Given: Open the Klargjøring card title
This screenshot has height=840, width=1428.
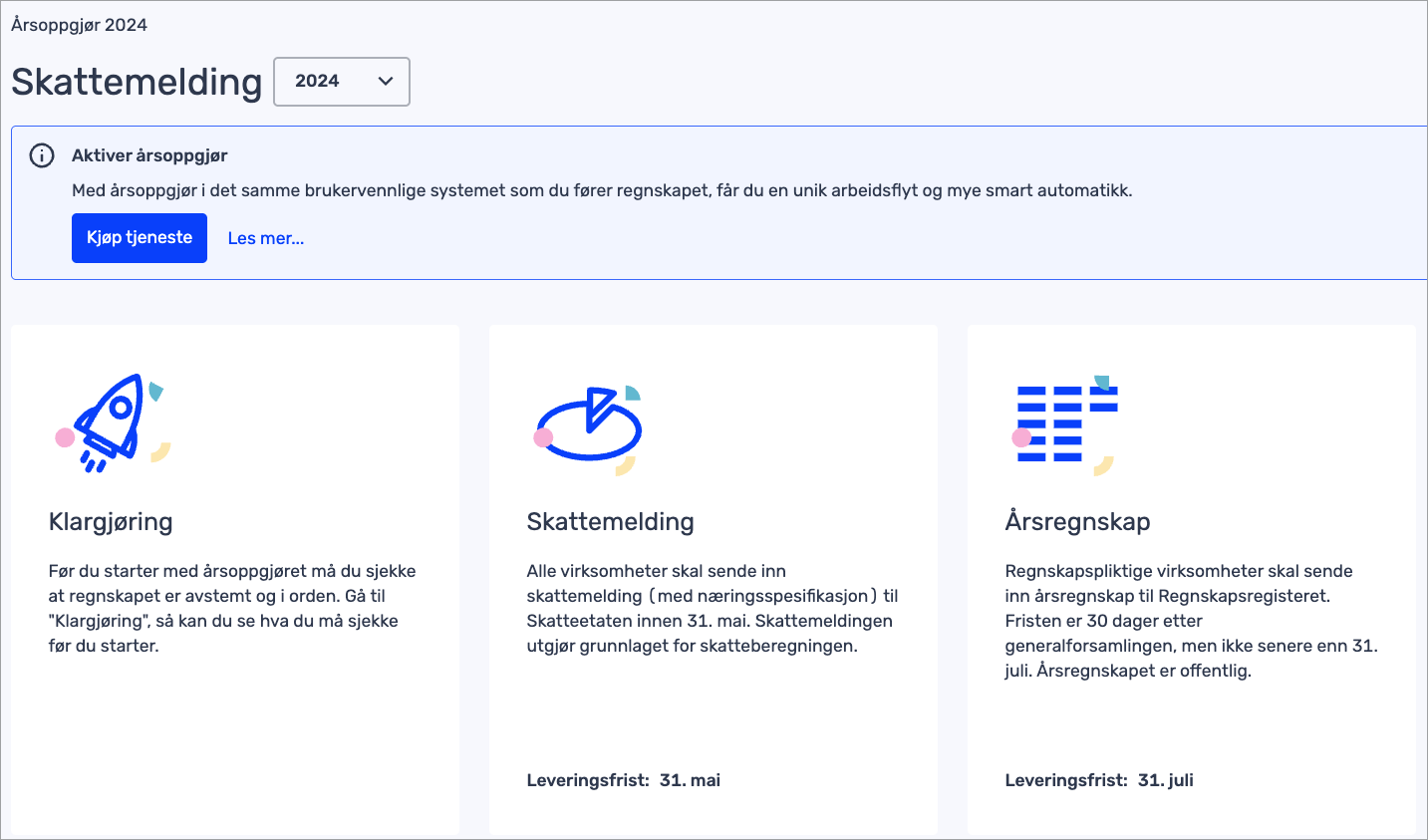Looking at the screenshot, I should click(111, 521).
